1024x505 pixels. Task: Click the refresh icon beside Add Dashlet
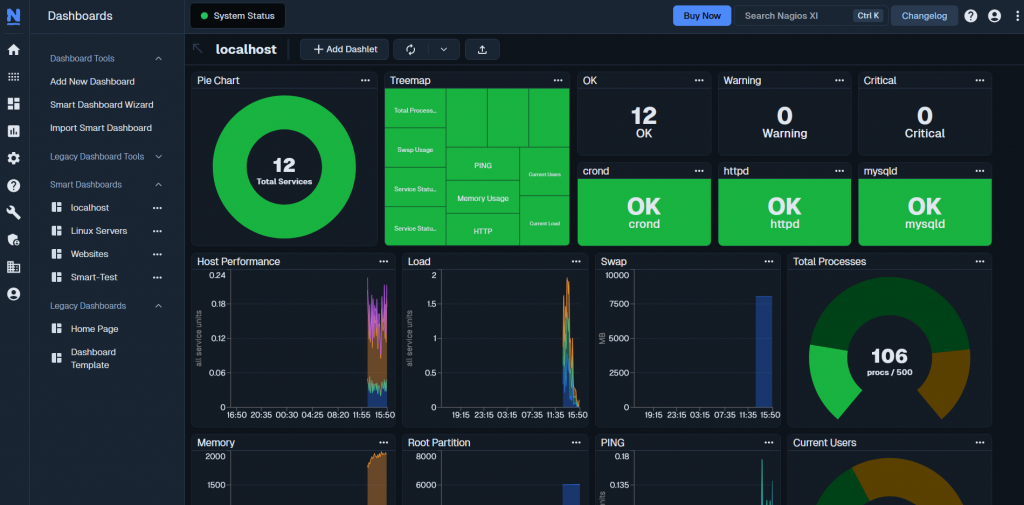tap(411, 49)
